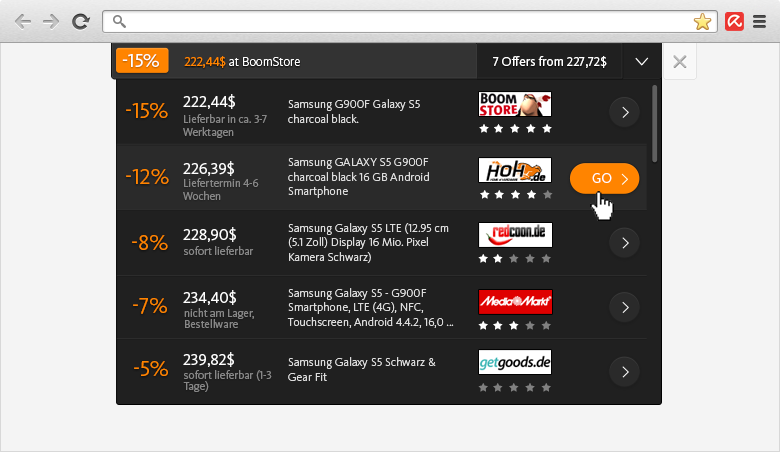
Task: Open the red Avira extension icon
Action: [734, 21]
